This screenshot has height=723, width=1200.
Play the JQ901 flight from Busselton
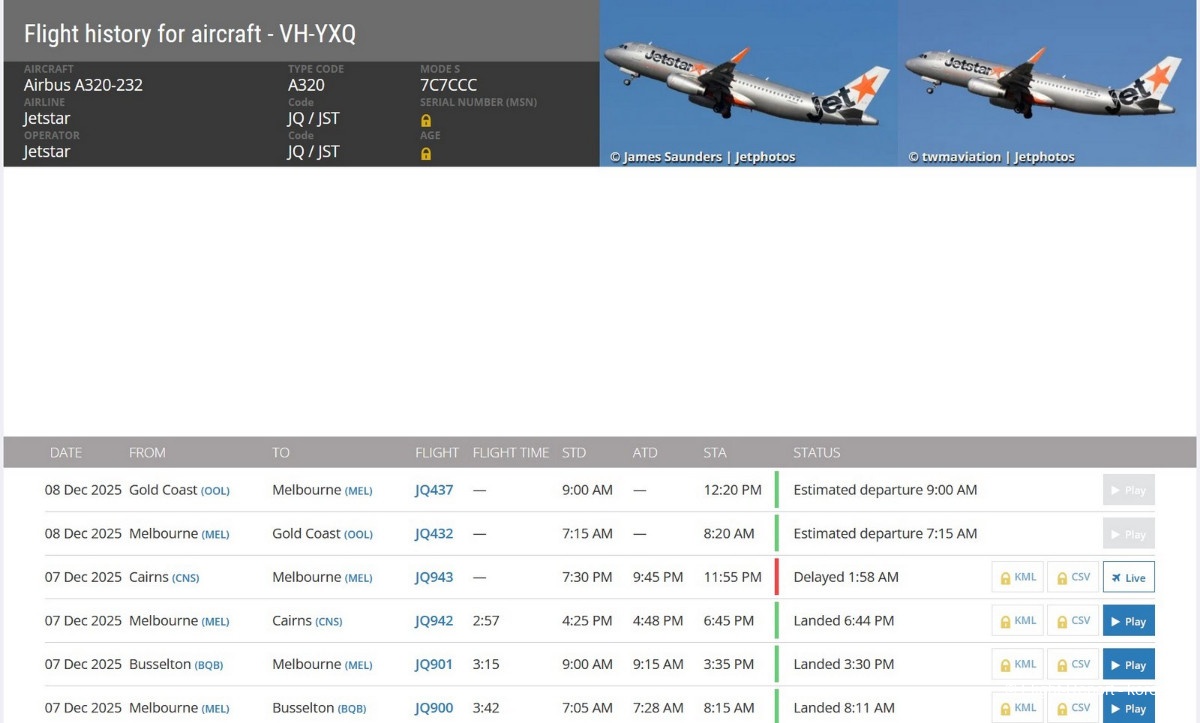click(1128, 664)
